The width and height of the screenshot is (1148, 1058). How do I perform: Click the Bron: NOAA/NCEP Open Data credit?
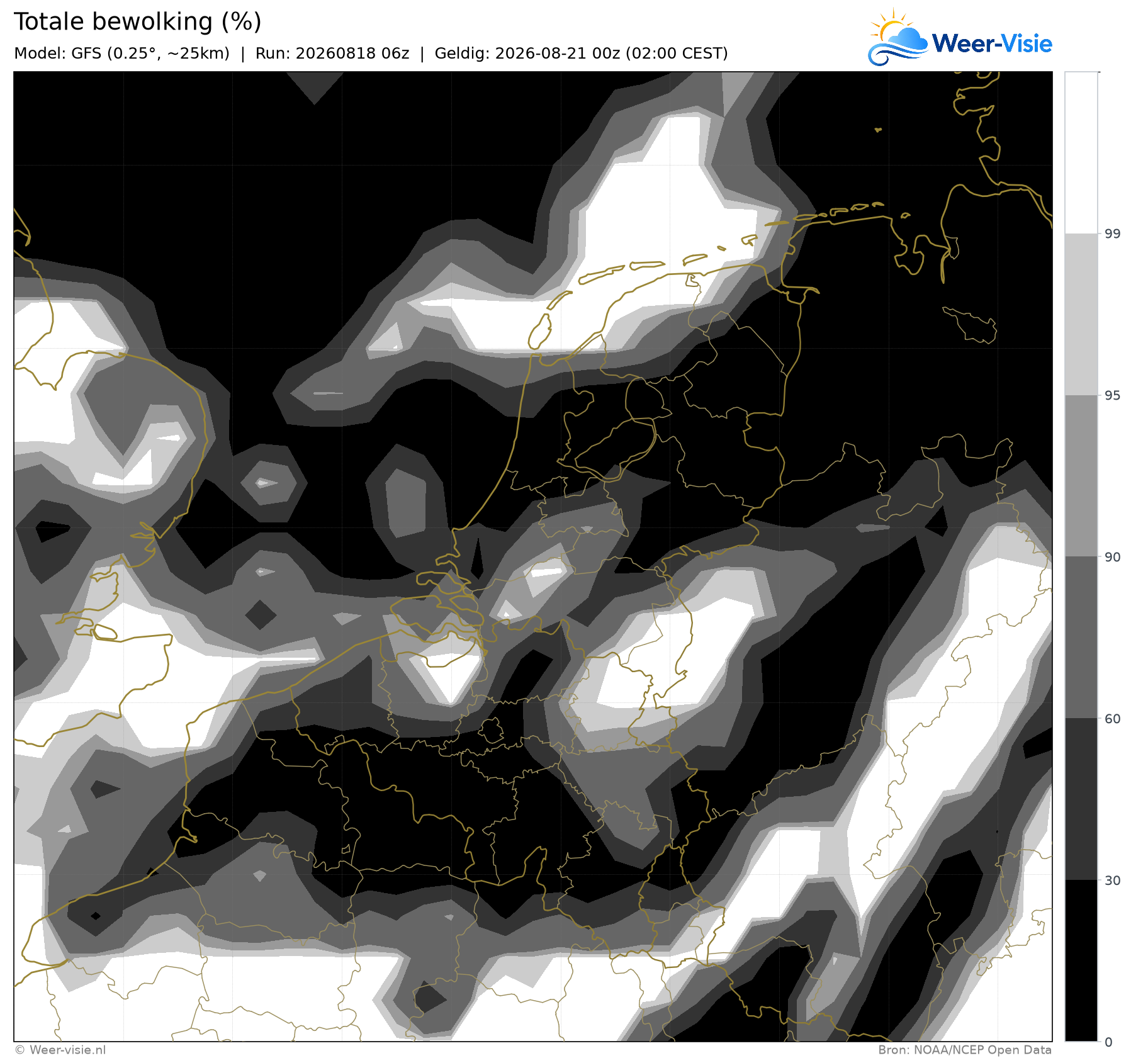coord(965,1049)
